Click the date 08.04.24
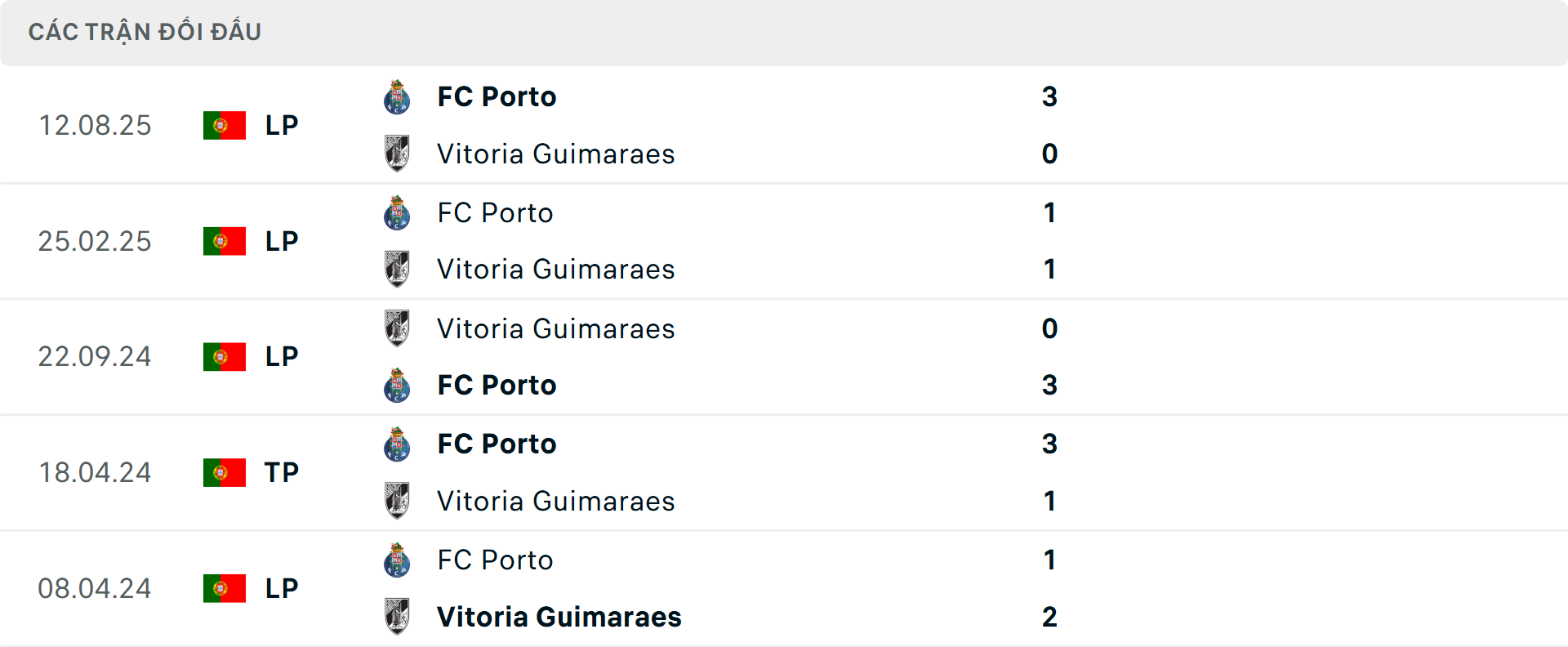Image resolution: width=1568 pixels, height=647 pixels. click(95, 588)
